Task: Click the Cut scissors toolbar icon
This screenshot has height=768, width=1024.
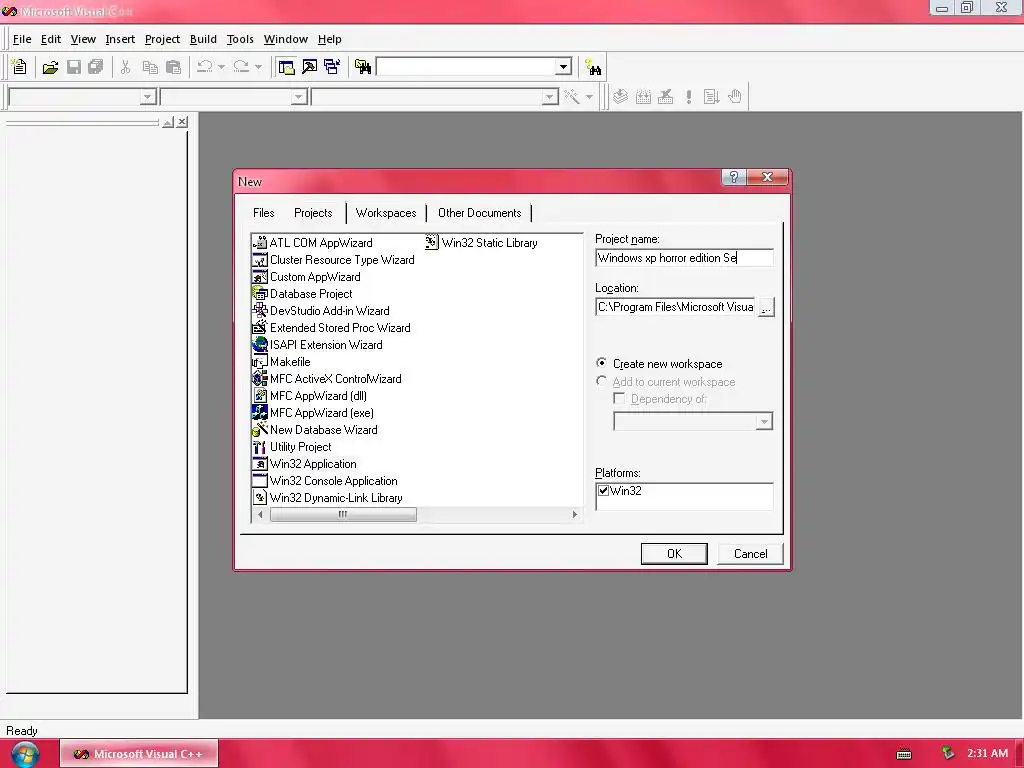Action: pos(125,67)
